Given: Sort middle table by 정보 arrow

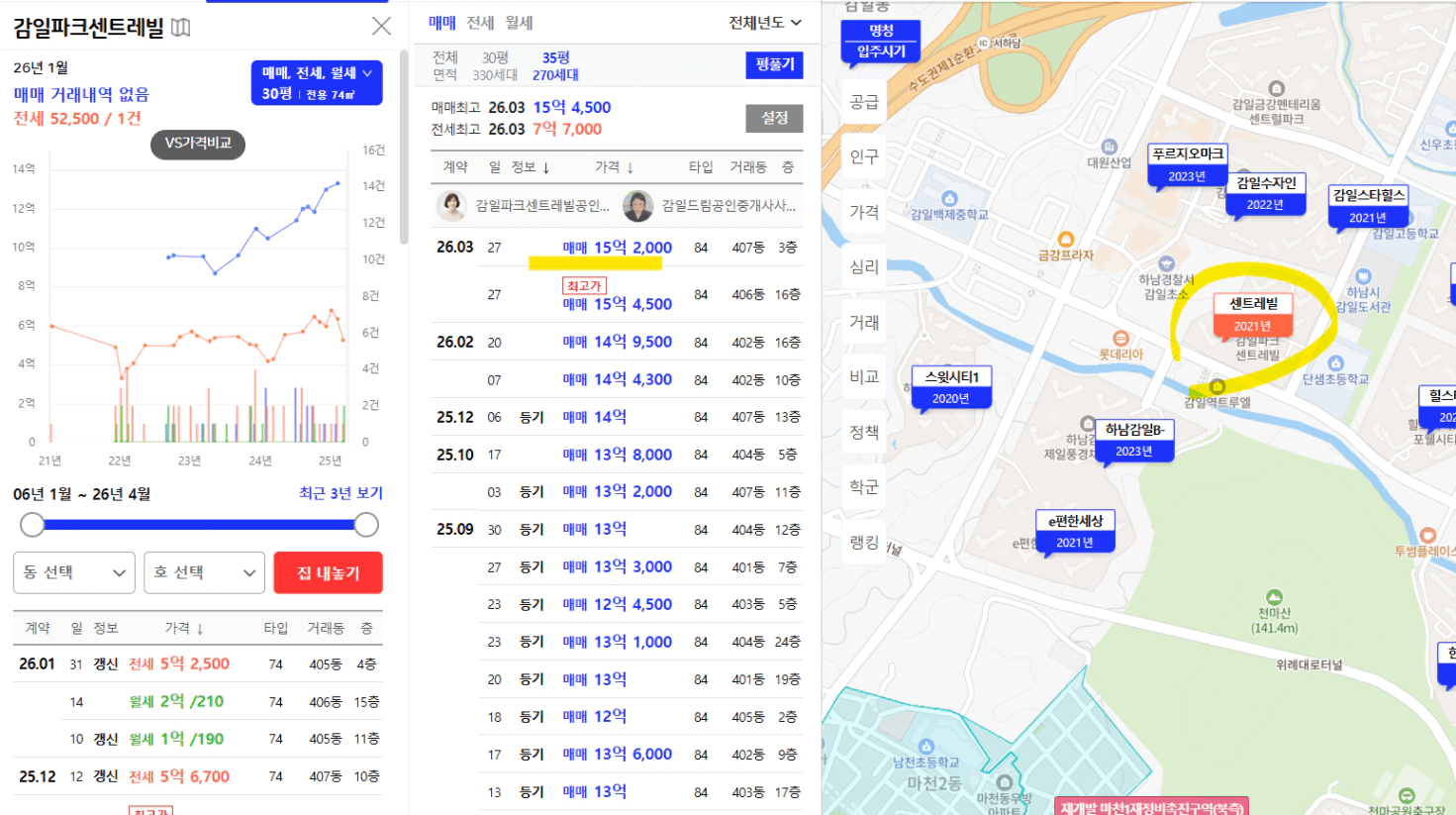Looking at the screenshot, I should tap(545, 168).
